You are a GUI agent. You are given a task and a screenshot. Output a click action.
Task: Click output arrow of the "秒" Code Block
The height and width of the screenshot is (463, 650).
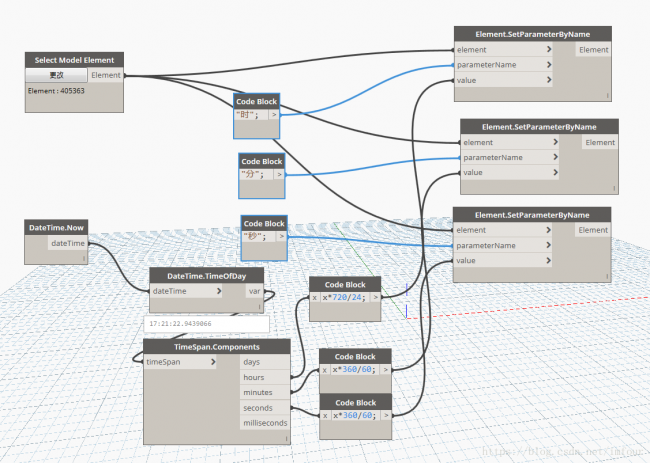pos(280,237)
